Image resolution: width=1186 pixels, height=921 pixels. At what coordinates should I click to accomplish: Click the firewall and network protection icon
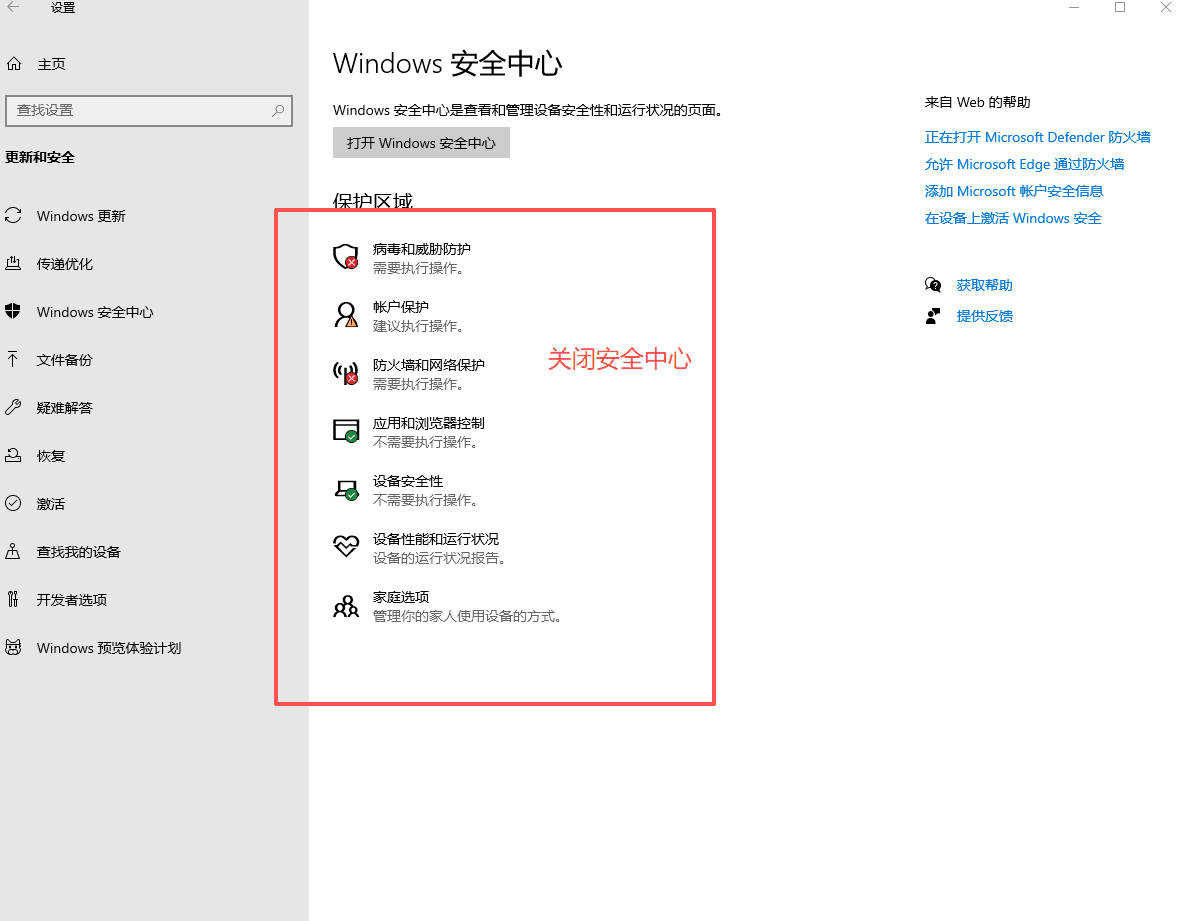point(346,373)
